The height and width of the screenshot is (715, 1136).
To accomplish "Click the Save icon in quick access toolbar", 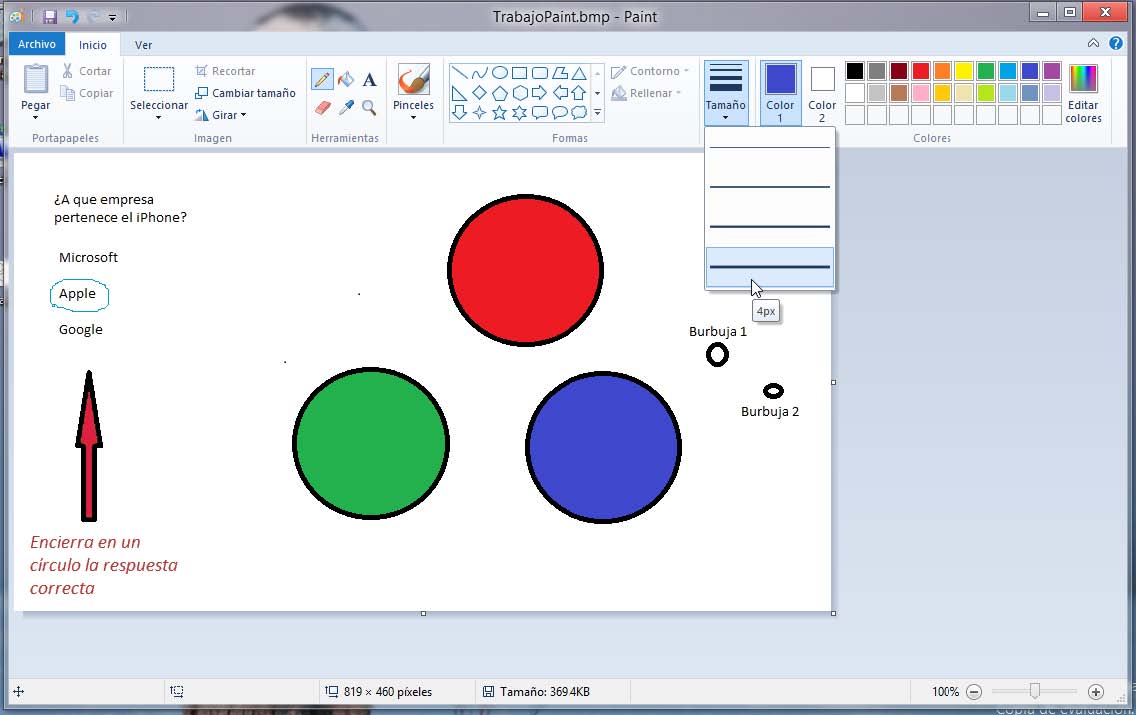I will pos(49,16).
